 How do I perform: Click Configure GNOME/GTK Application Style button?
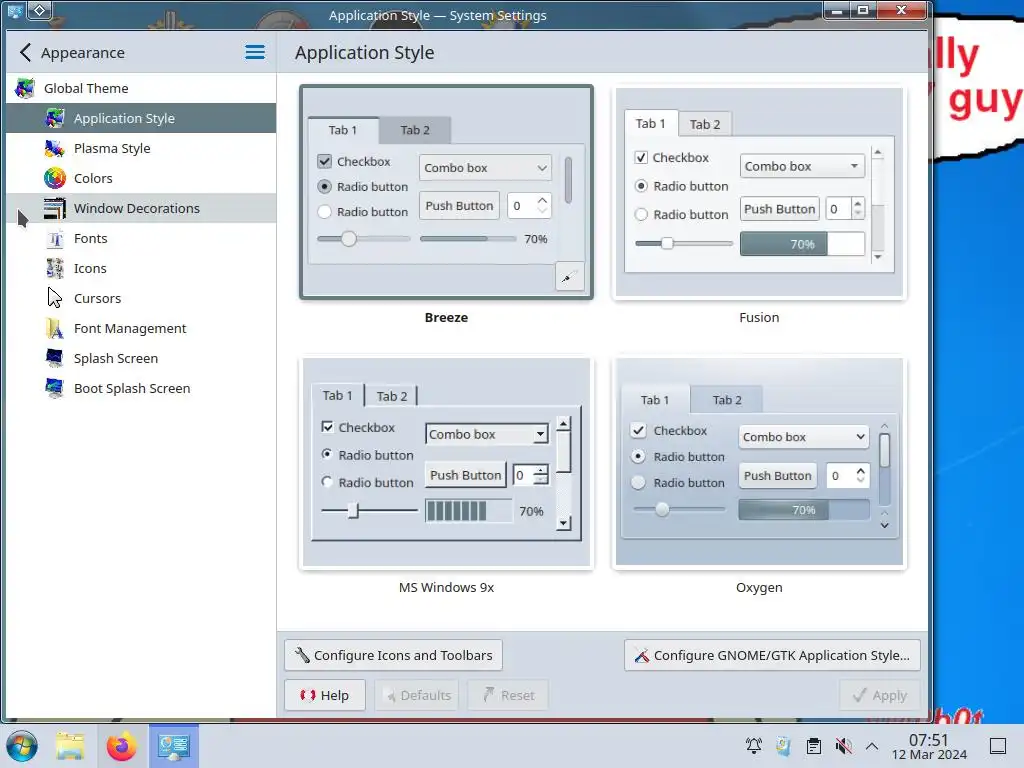tap(772, 655)
